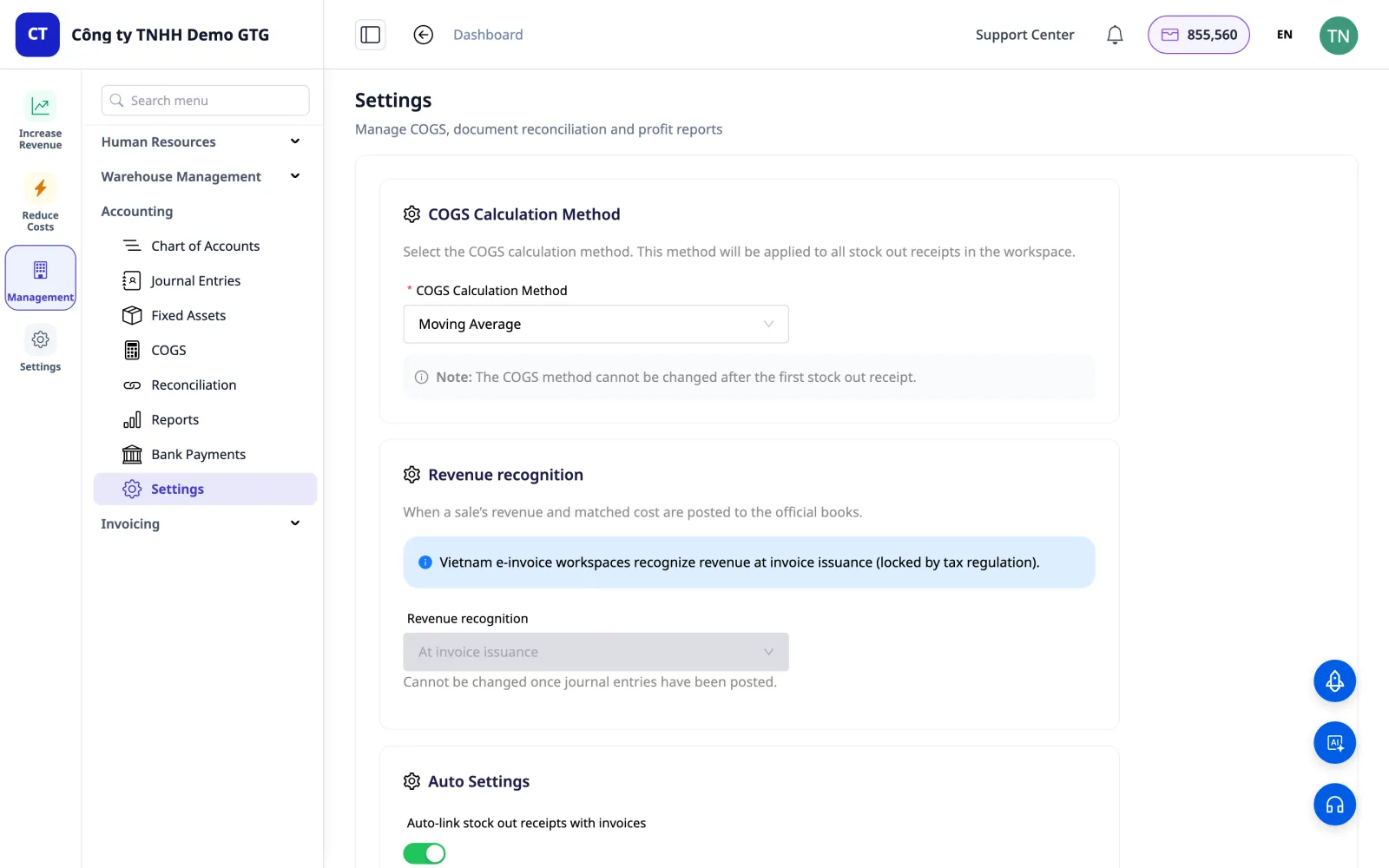Click gear icon beside Auto Settings heading
The image size is (1389, 868).
pos(412,781)
